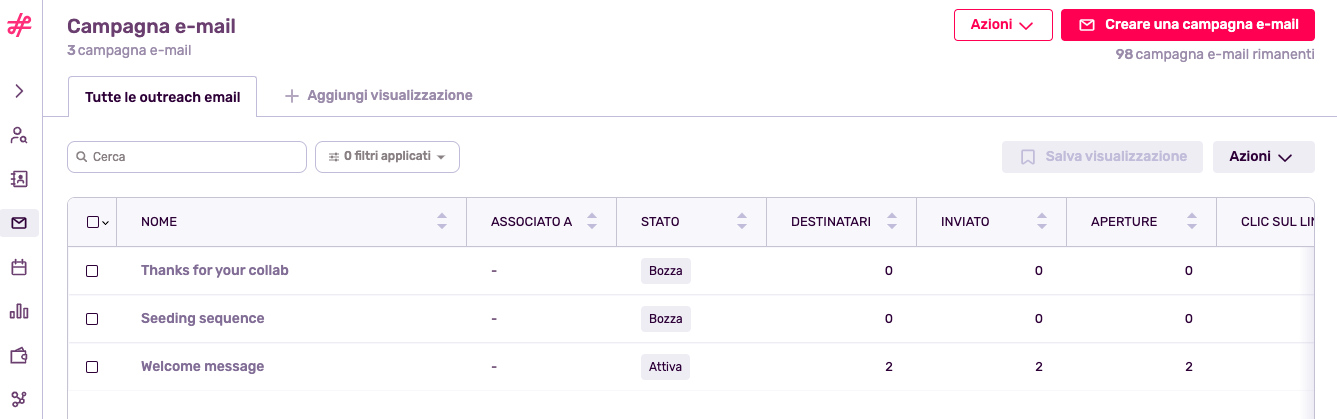
Task: Click the hashtag logo icon
Action: click(x=19, y=26)
